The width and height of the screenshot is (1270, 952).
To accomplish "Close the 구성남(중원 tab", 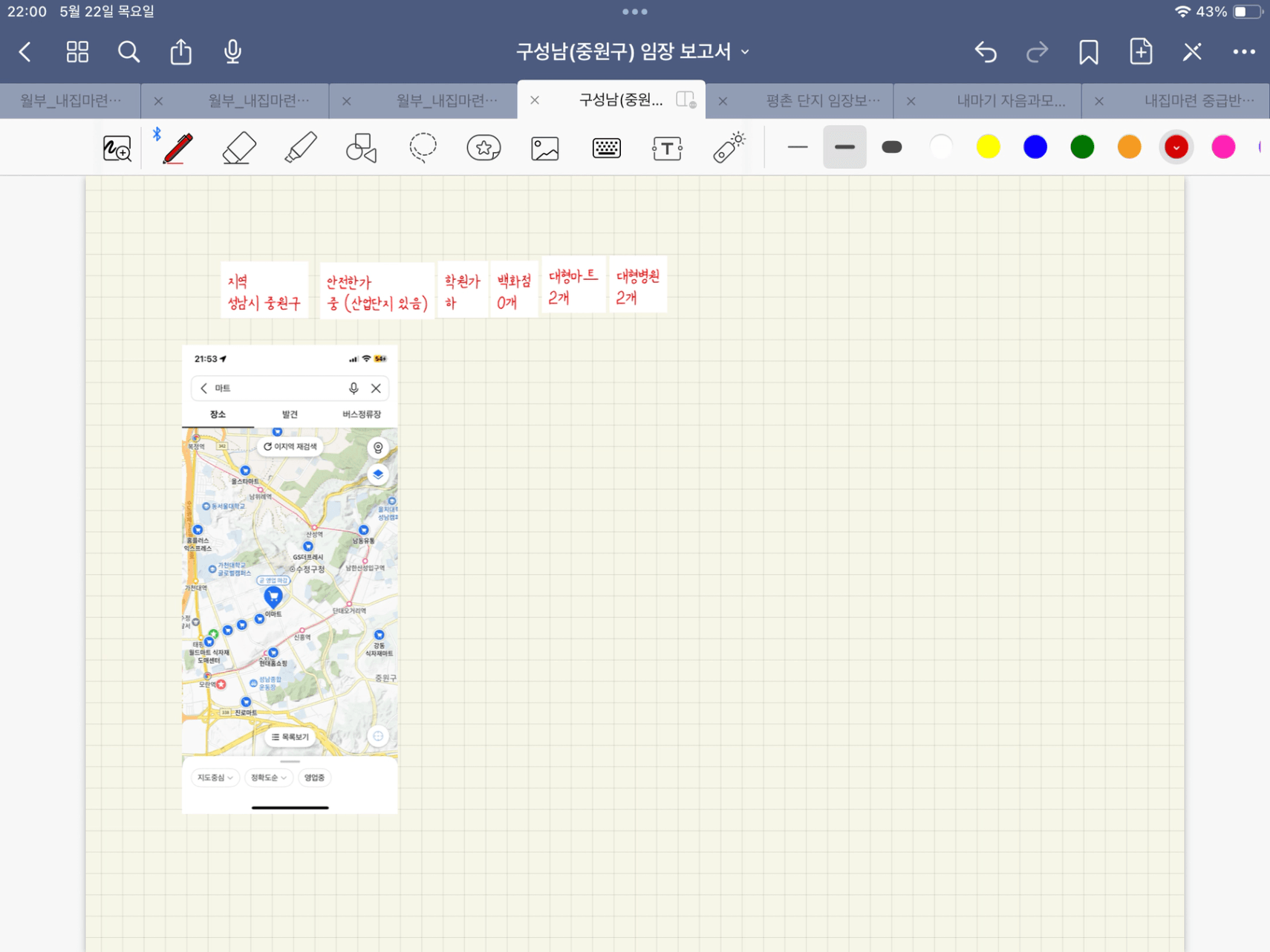I will coord(535,100).
